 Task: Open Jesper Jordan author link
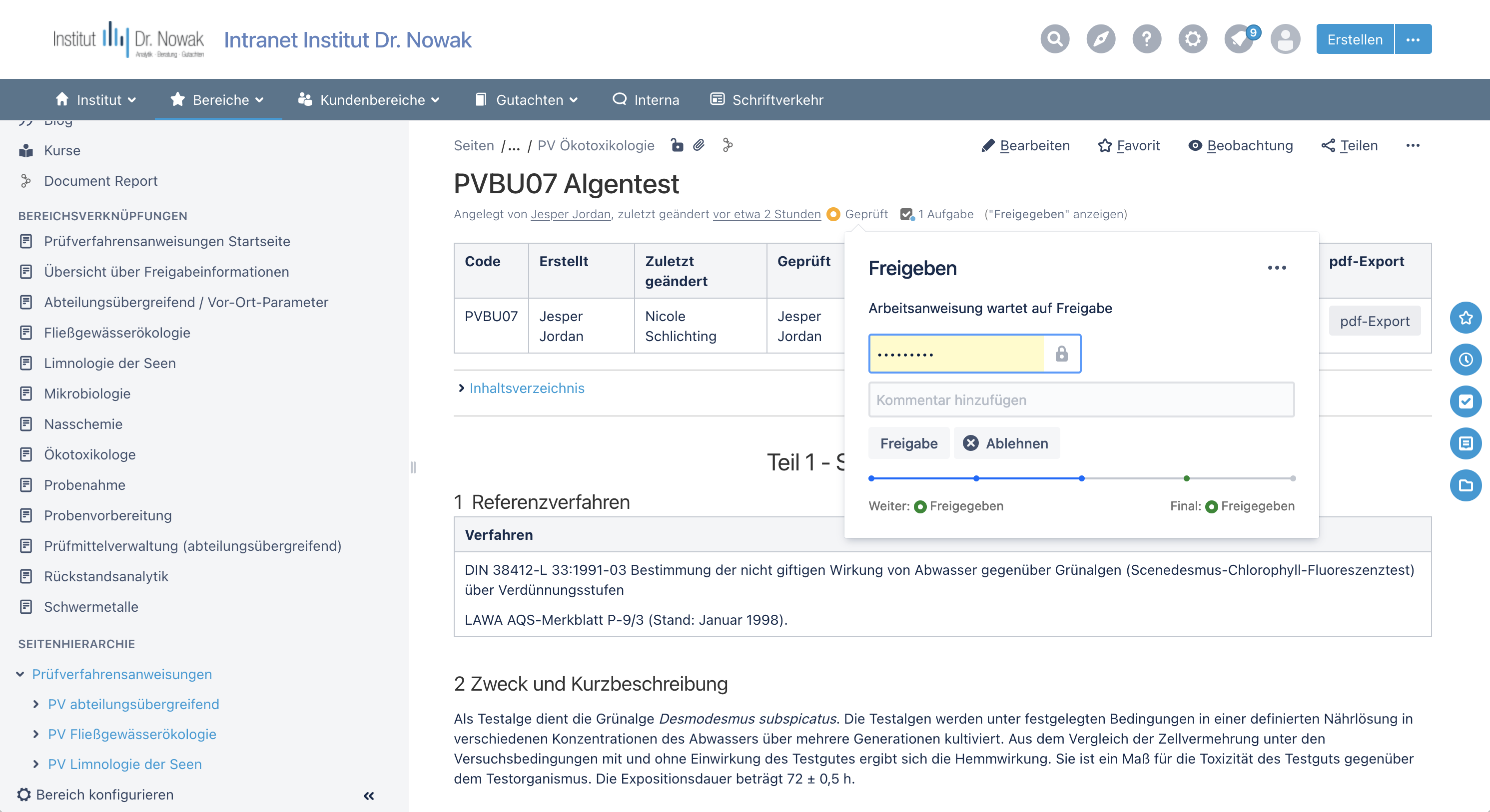pos(570,214)
